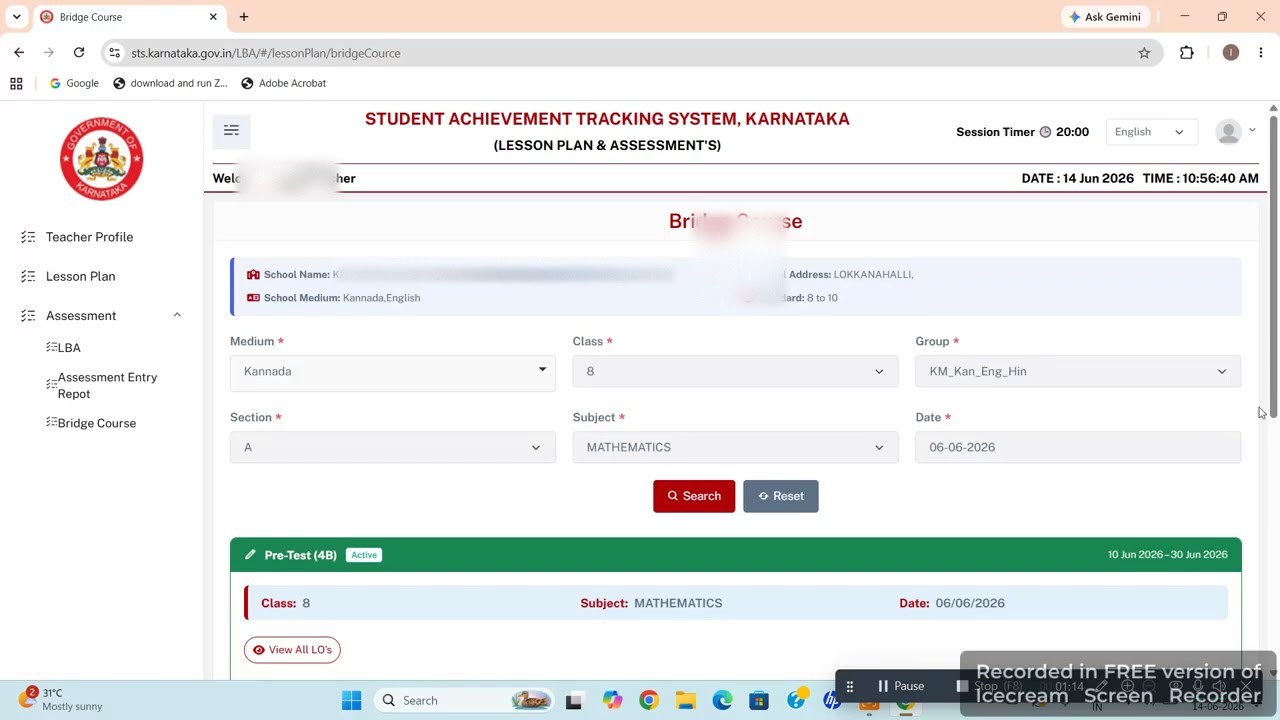Viewport: 1280px width, 720px height.
Task: Open Bridge Course in the sidebar
Action: pyautogui.click(x=96, y=423)
